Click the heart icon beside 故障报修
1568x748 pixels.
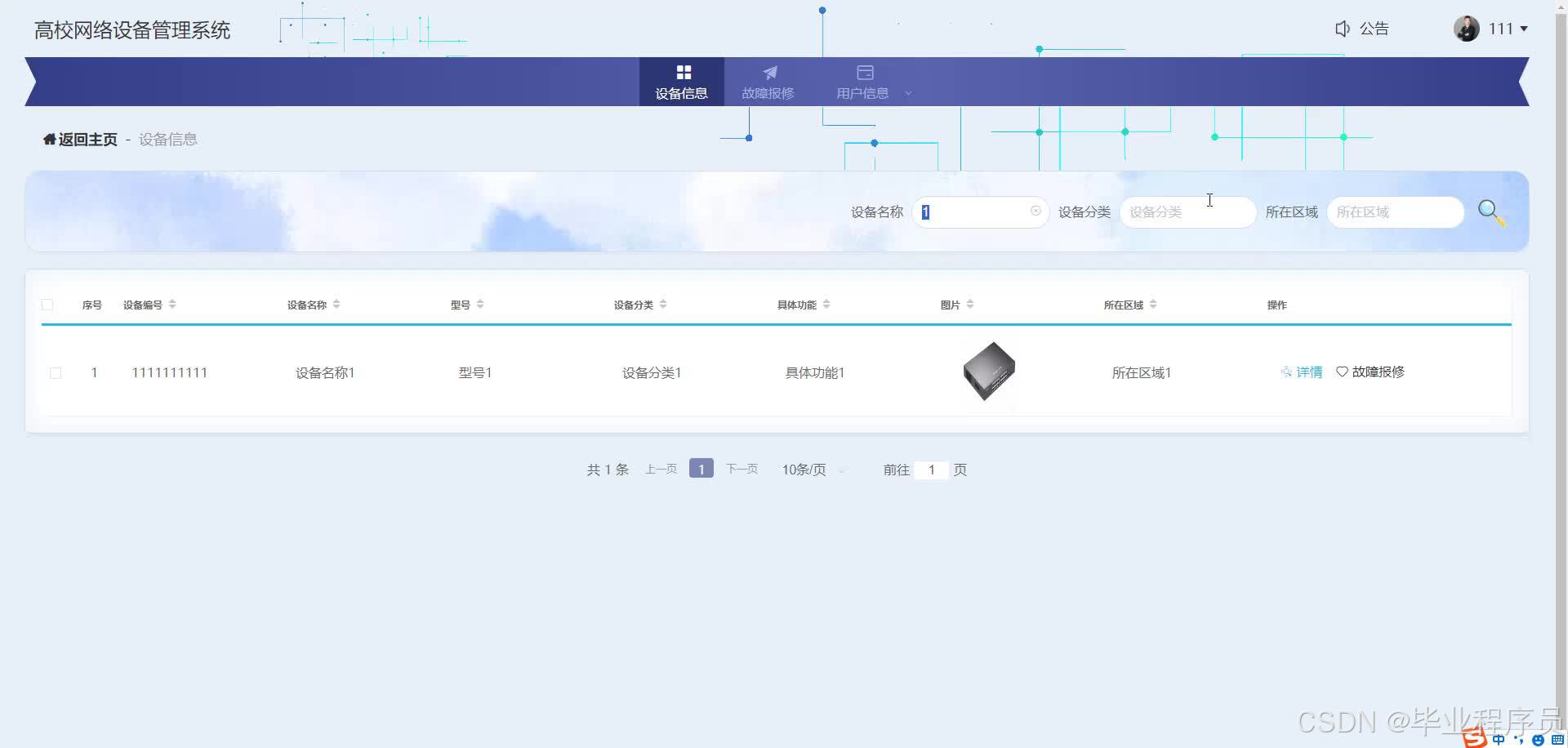pos(1342,372)
